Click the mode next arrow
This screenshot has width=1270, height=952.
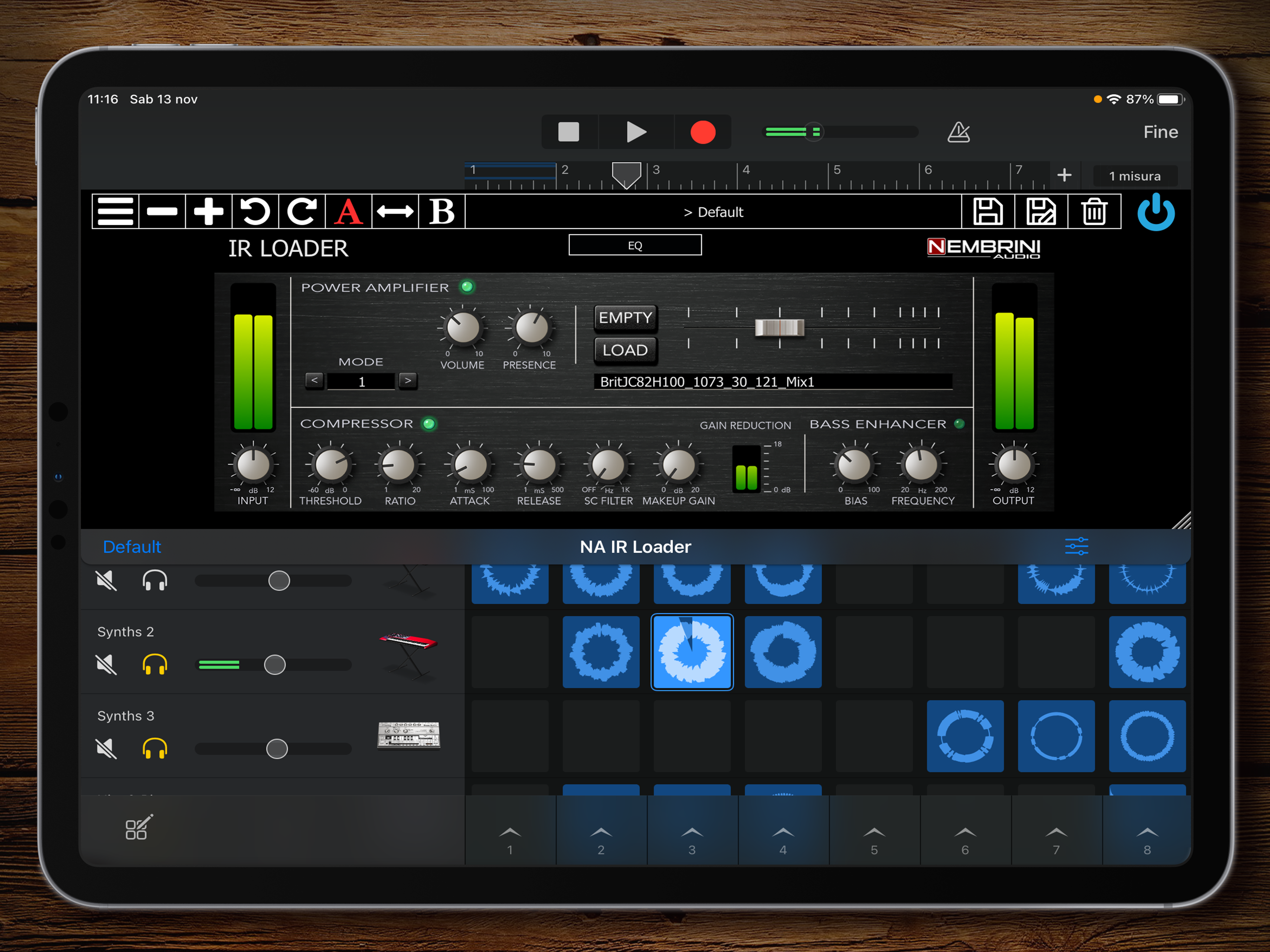click(408, 381)
